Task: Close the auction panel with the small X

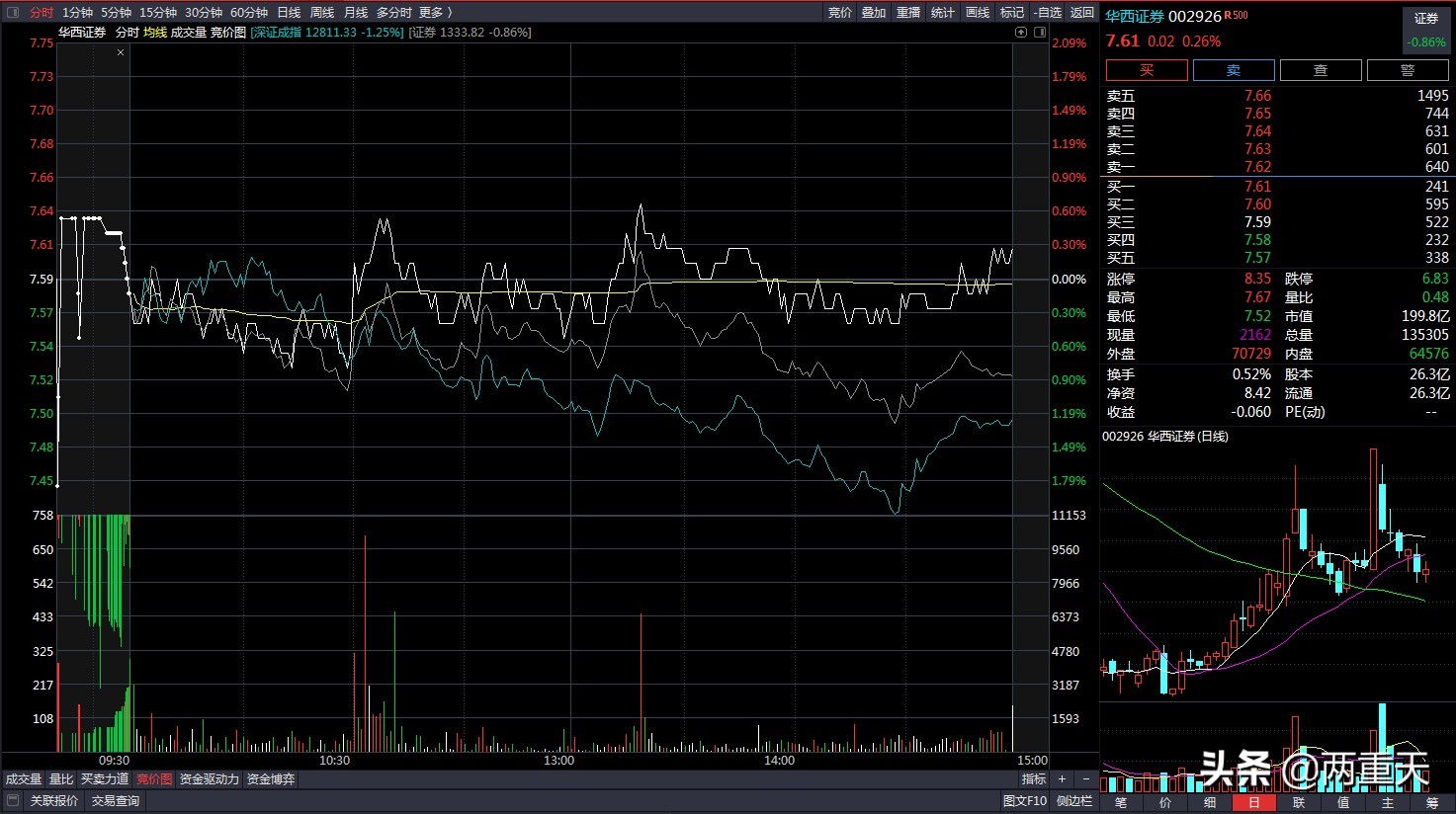Action: (121, 52)
